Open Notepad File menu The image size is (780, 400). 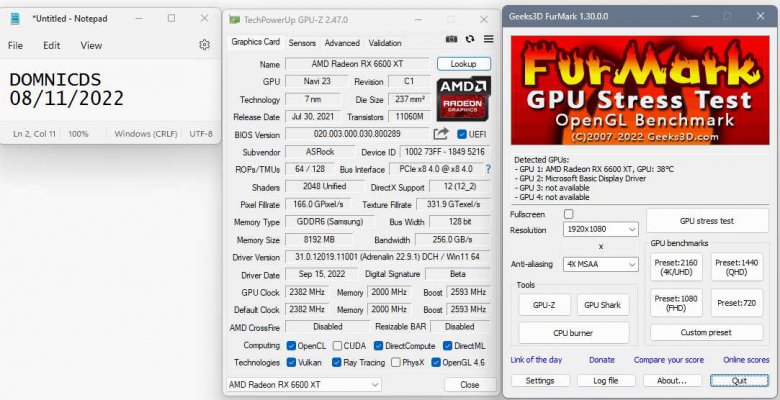point(15,45)
